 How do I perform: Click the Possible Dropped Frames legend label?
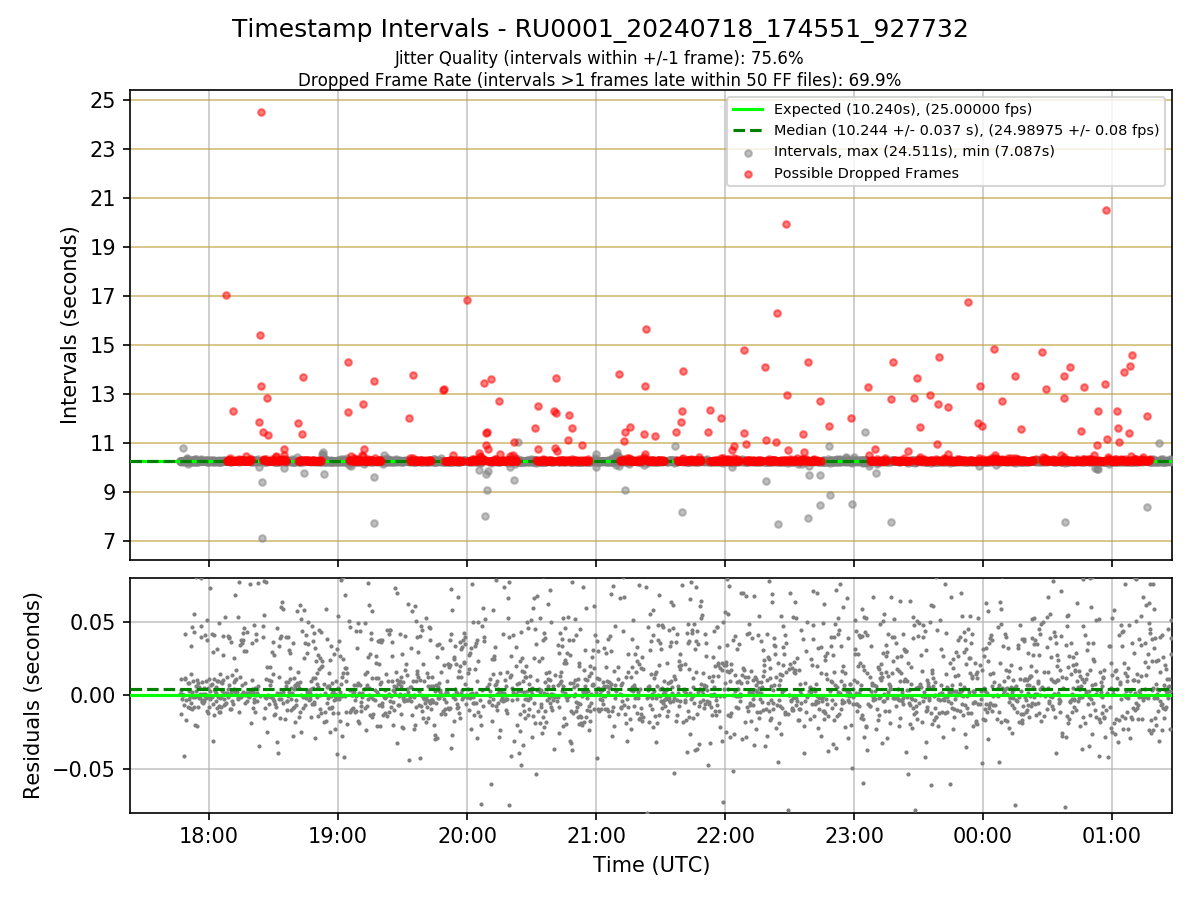click(866, 173)
